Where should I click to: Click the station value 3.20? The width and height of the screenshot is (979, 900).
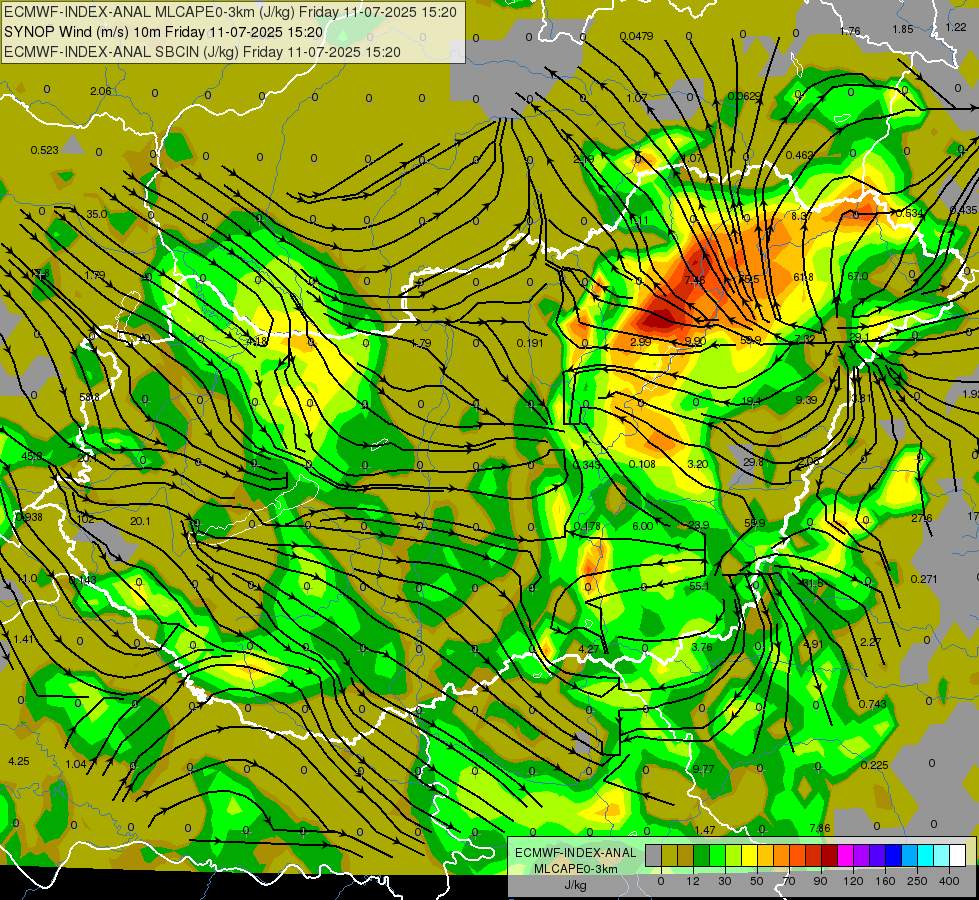697,464
